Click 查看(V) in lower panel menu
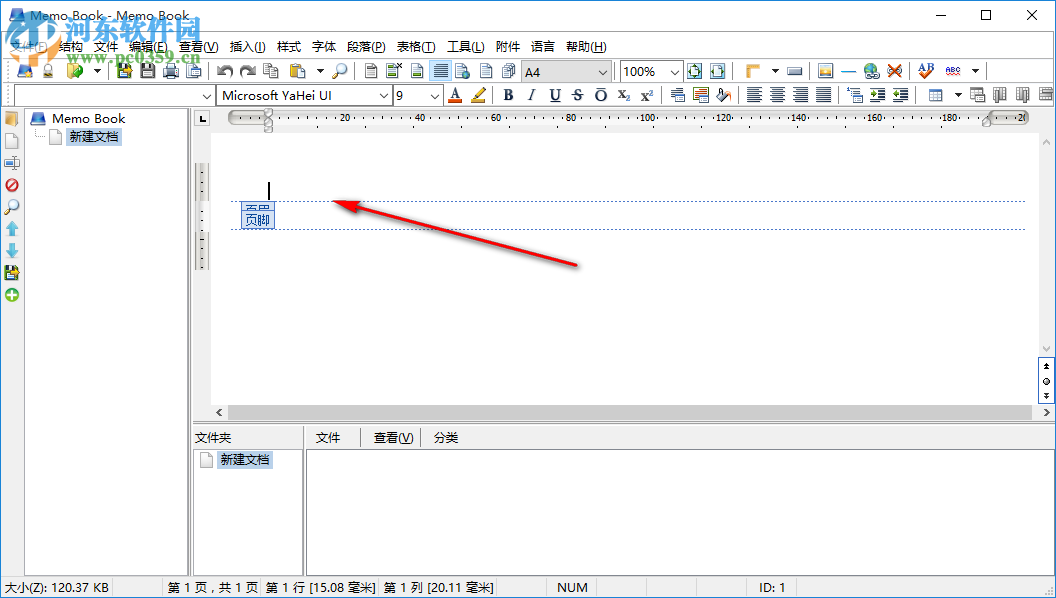 click(x=393, y=438)
